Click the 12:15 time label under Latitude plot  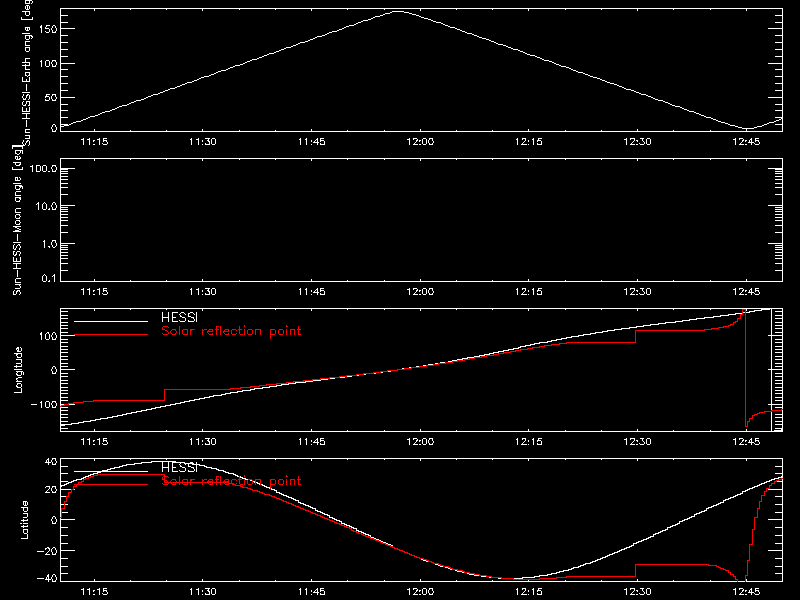(529, 591)
